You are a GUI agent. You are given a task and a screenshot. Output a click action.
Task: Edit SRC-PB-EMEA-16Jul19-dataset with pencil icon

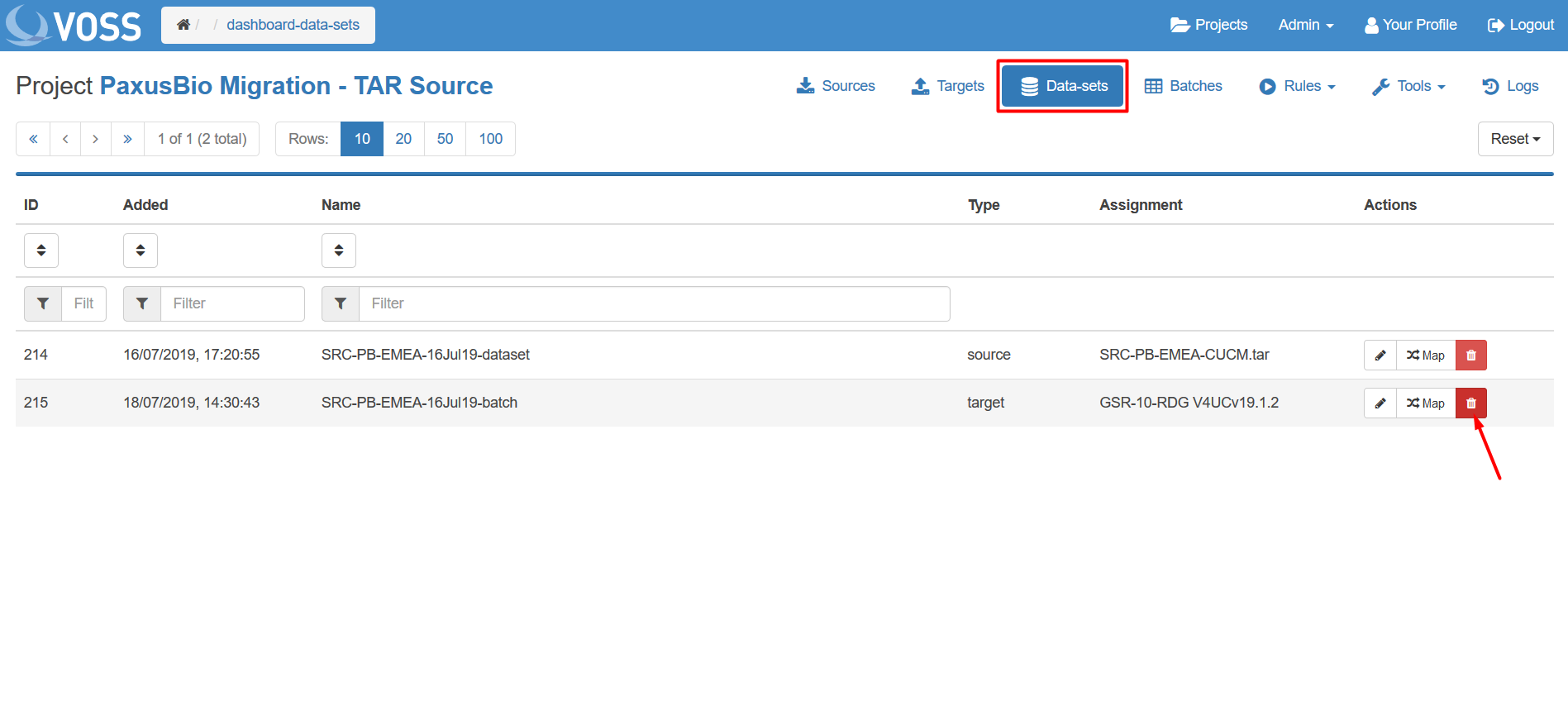click(1380, 356)
